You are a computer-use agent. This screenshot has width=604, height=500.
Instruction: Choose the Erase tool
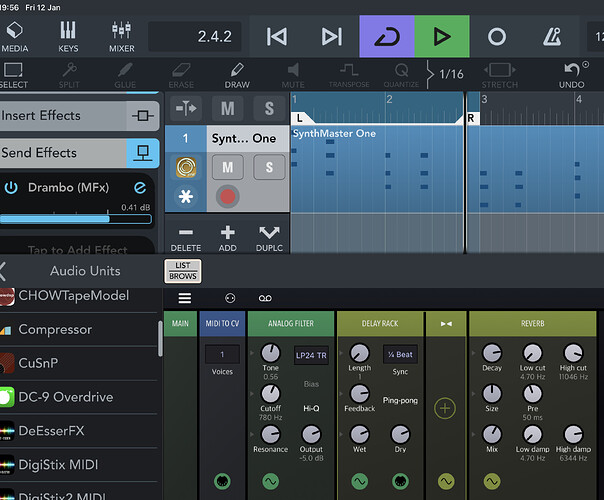(x=181, y=75)
